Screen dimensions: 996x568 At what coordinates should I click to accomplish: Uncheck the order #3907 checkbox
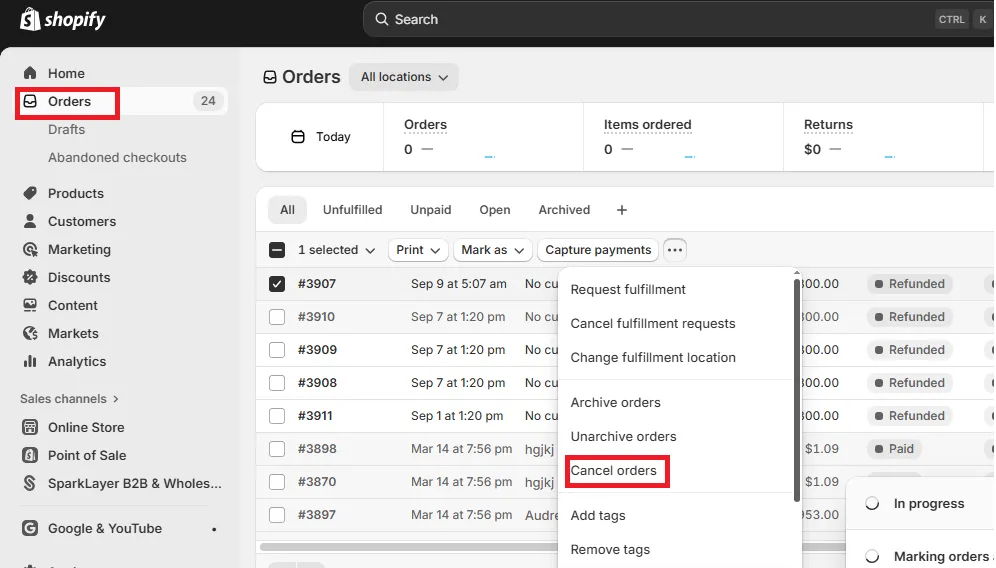coord(277,284)
